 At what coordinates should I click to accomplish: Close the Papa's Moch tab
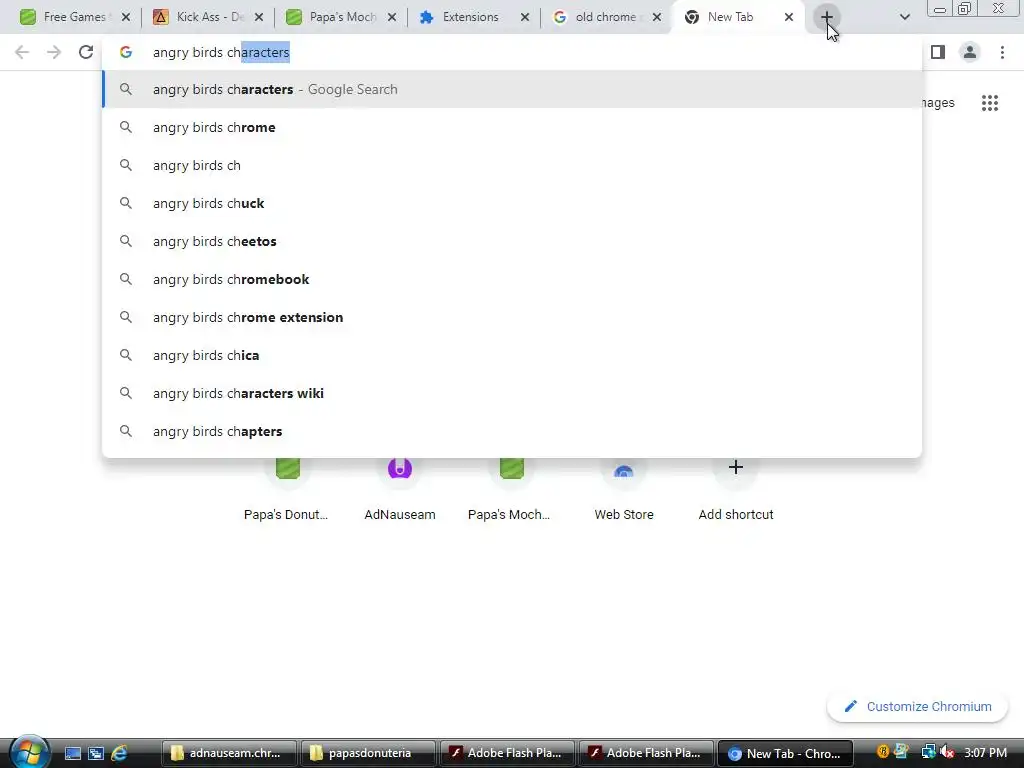(x=392, y=17)
